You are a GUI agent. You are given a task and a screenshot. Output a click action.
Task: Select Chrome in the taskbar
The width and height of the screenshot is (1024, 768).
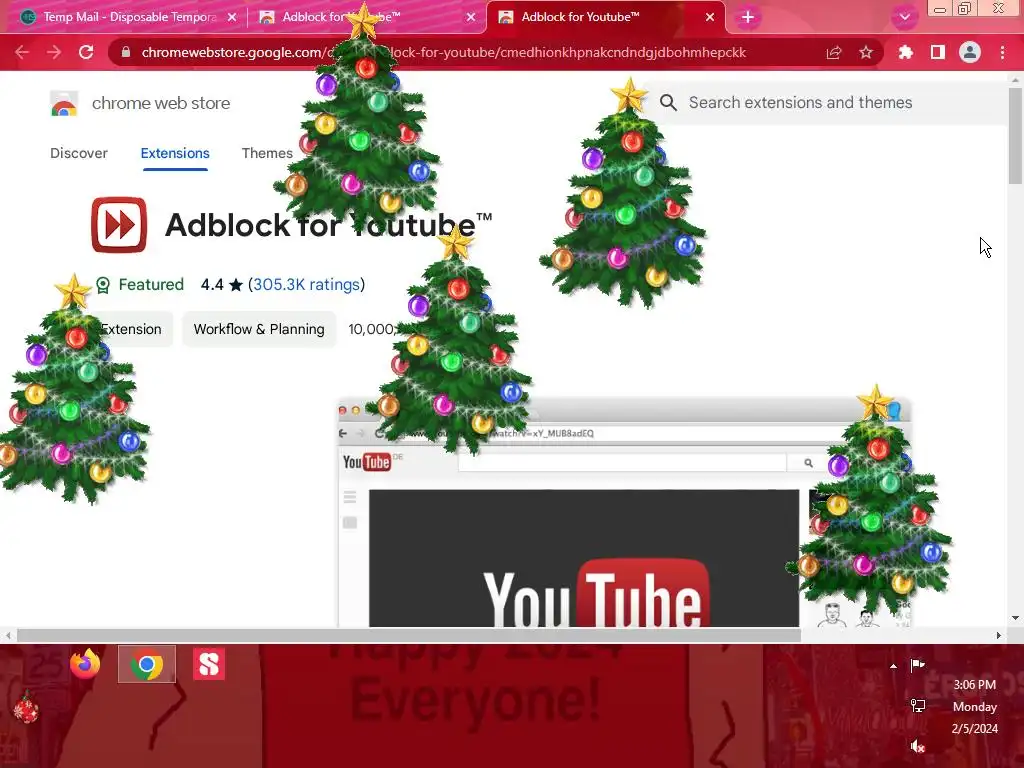[147, 664]
